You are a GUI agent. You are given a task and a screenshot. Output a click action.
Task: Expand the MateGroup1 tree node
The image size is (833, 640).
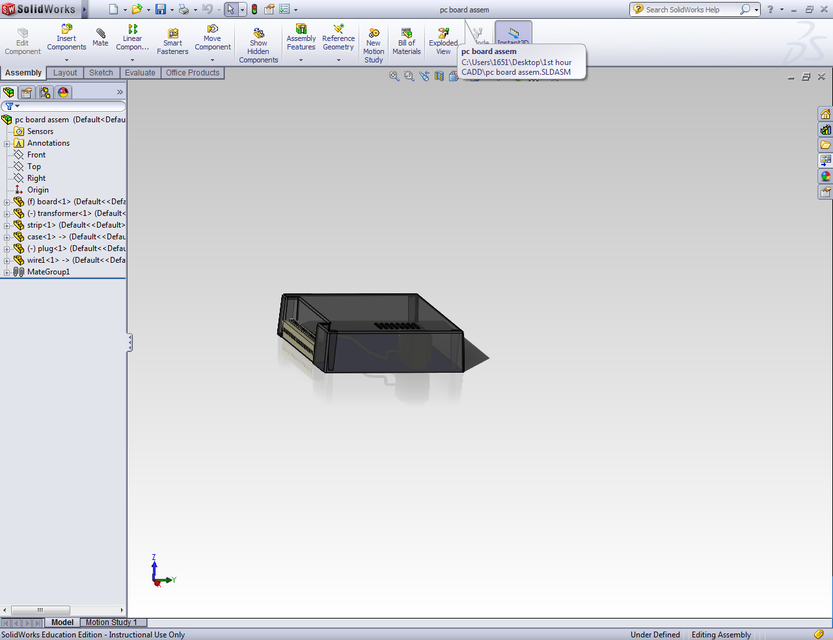point(6,272)
